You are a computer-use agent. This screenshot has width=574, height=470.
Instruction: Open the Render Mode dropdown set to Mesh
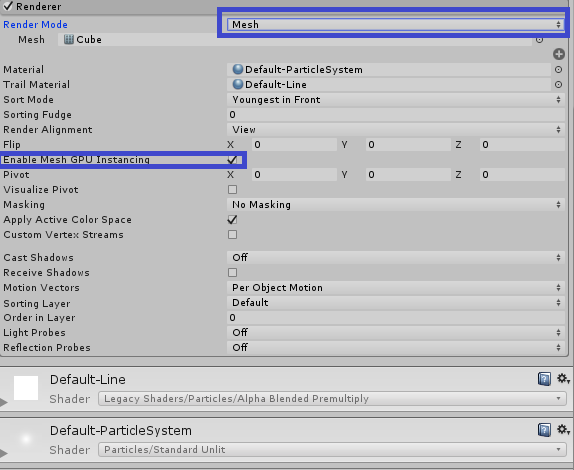click(x=395, y=25)
